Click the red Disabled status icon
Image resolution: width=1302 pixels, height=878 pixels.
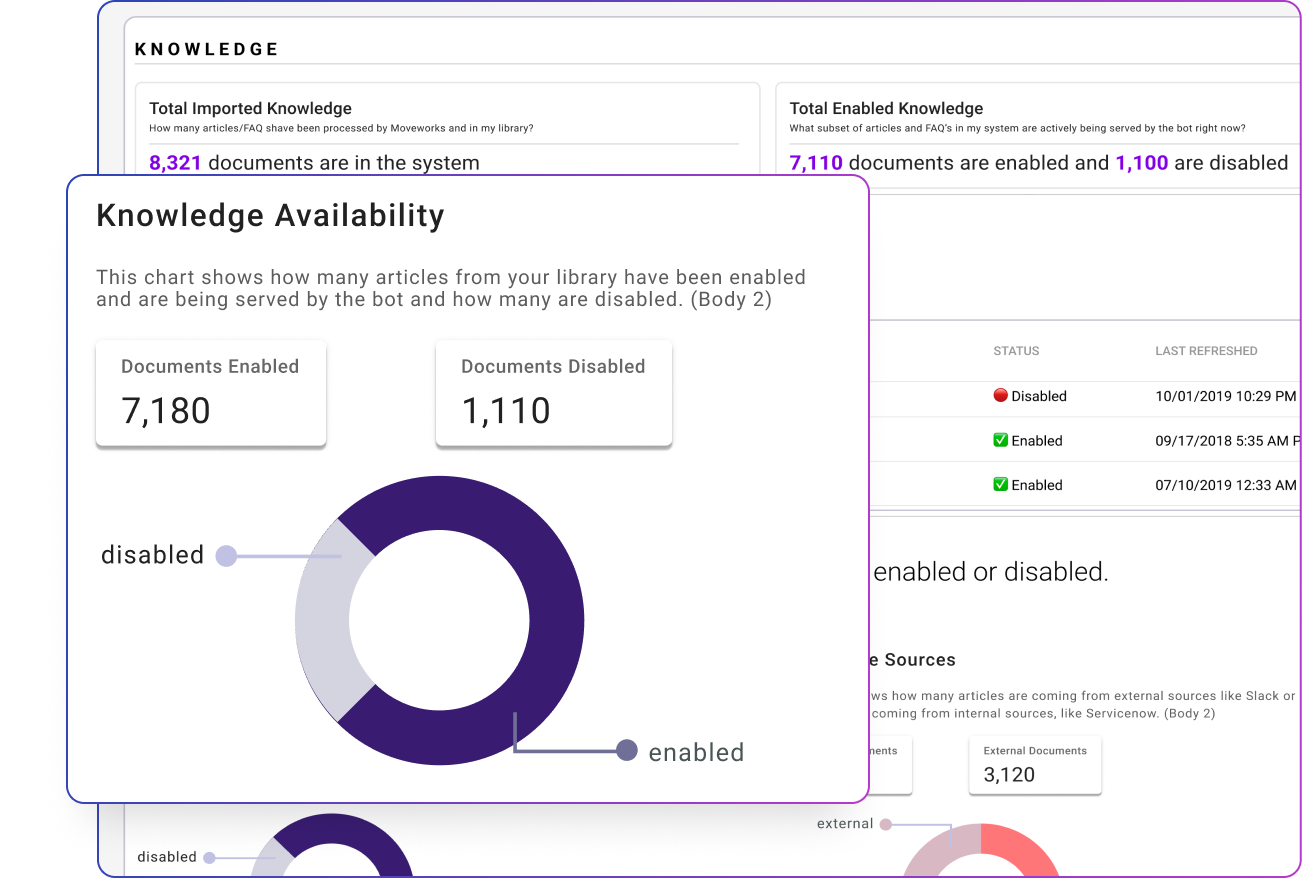point(1000,395)
